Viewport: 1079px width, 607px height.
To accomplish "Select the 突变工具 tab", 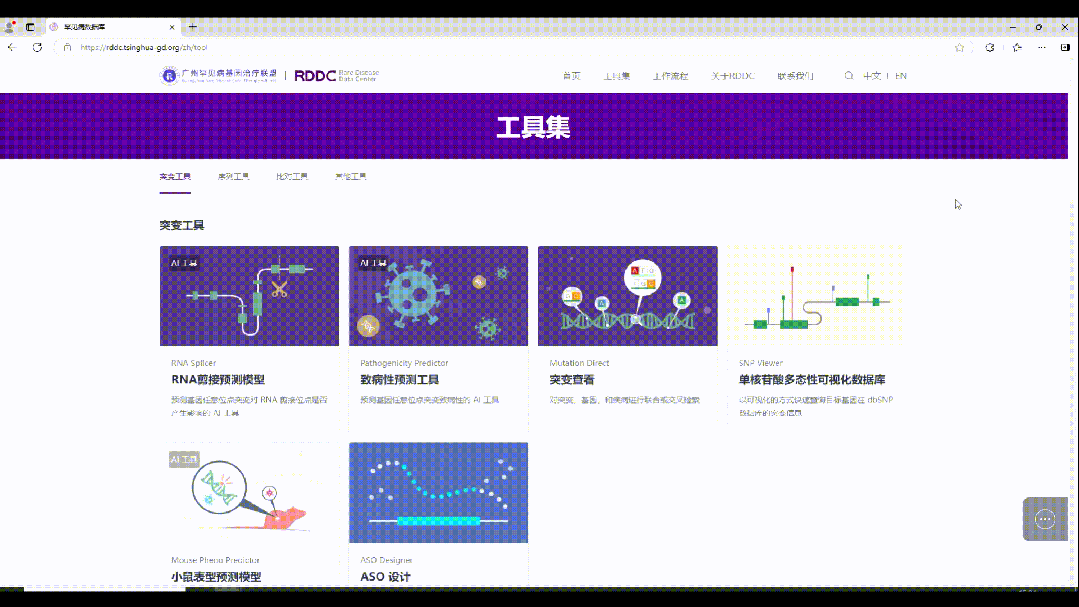I will click(175, 177).
